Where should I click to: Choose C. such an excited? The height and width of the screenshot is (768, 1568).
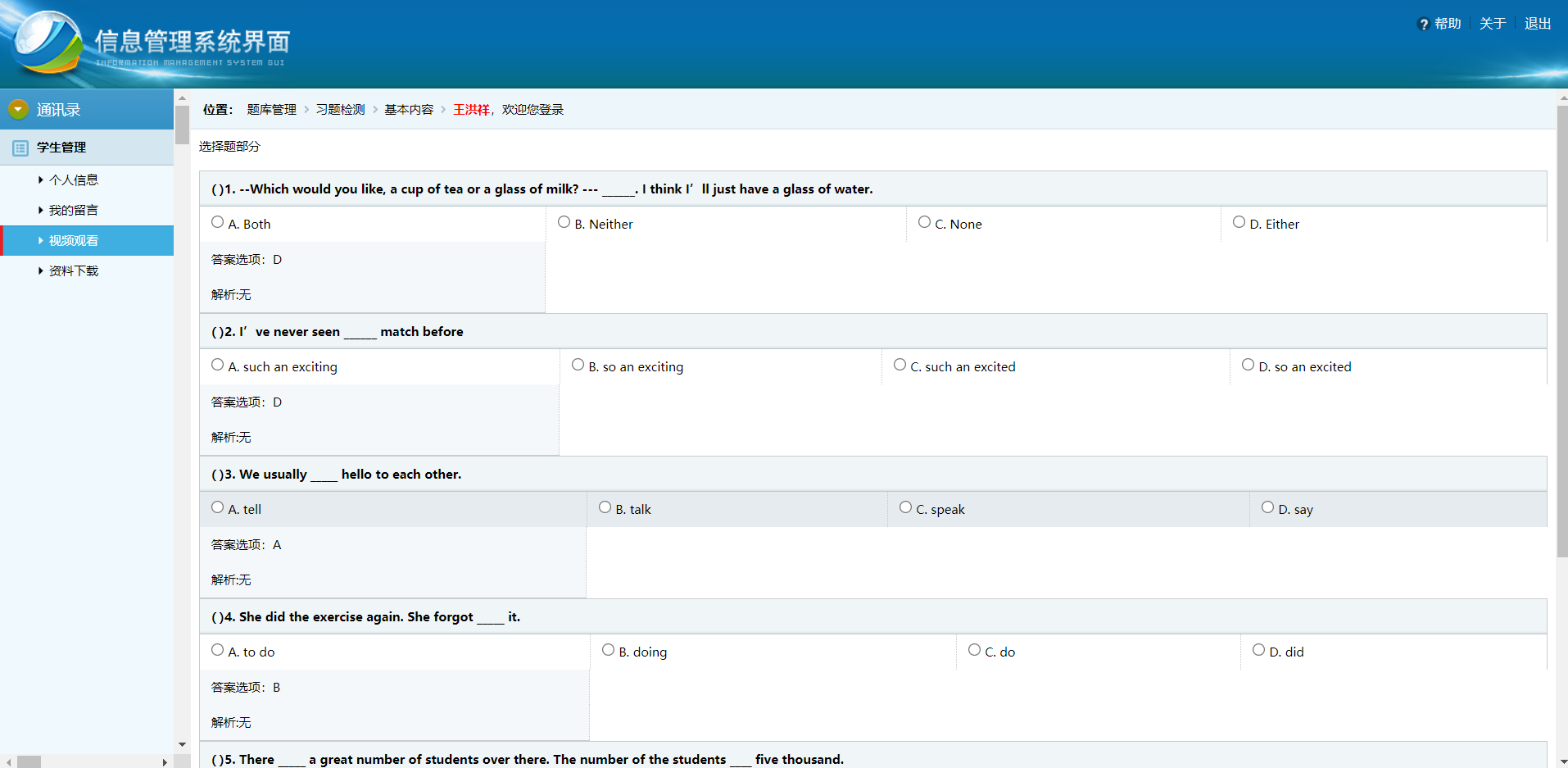pyautogui.click(x=900, y=365)
